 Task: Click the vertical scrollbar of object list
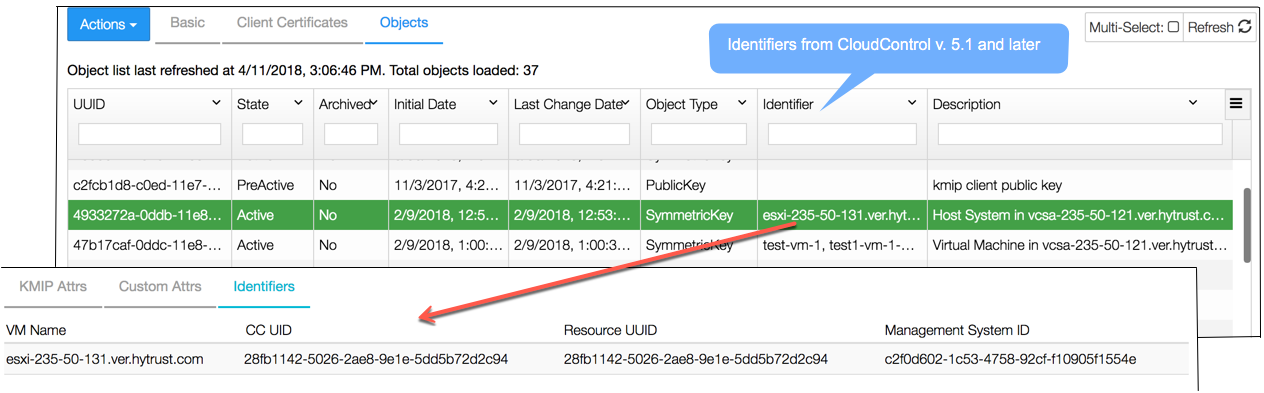(x=1246, y=225)
